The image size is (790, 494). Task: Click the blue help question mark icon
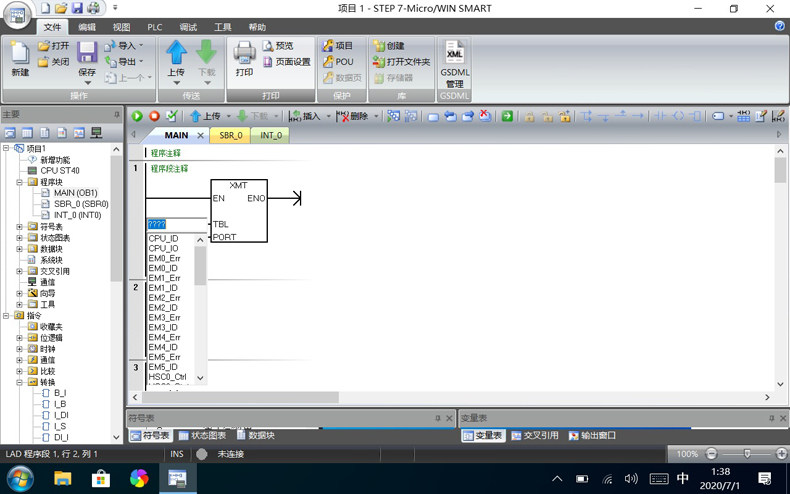(x=779, y=27)
